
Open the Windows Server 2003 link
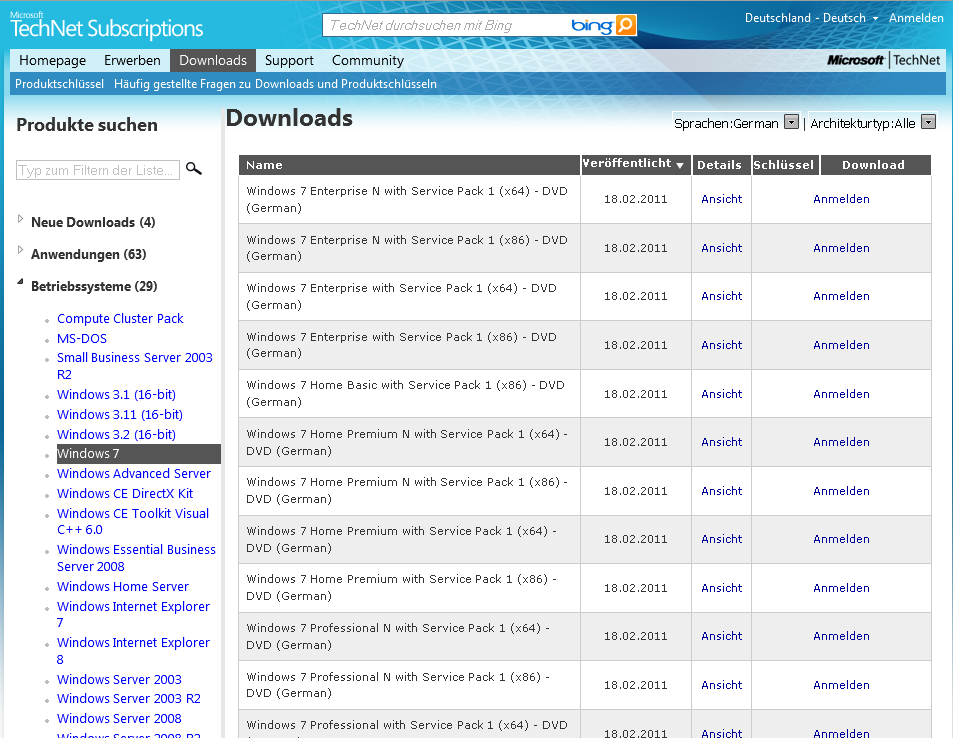coord(119,680)
